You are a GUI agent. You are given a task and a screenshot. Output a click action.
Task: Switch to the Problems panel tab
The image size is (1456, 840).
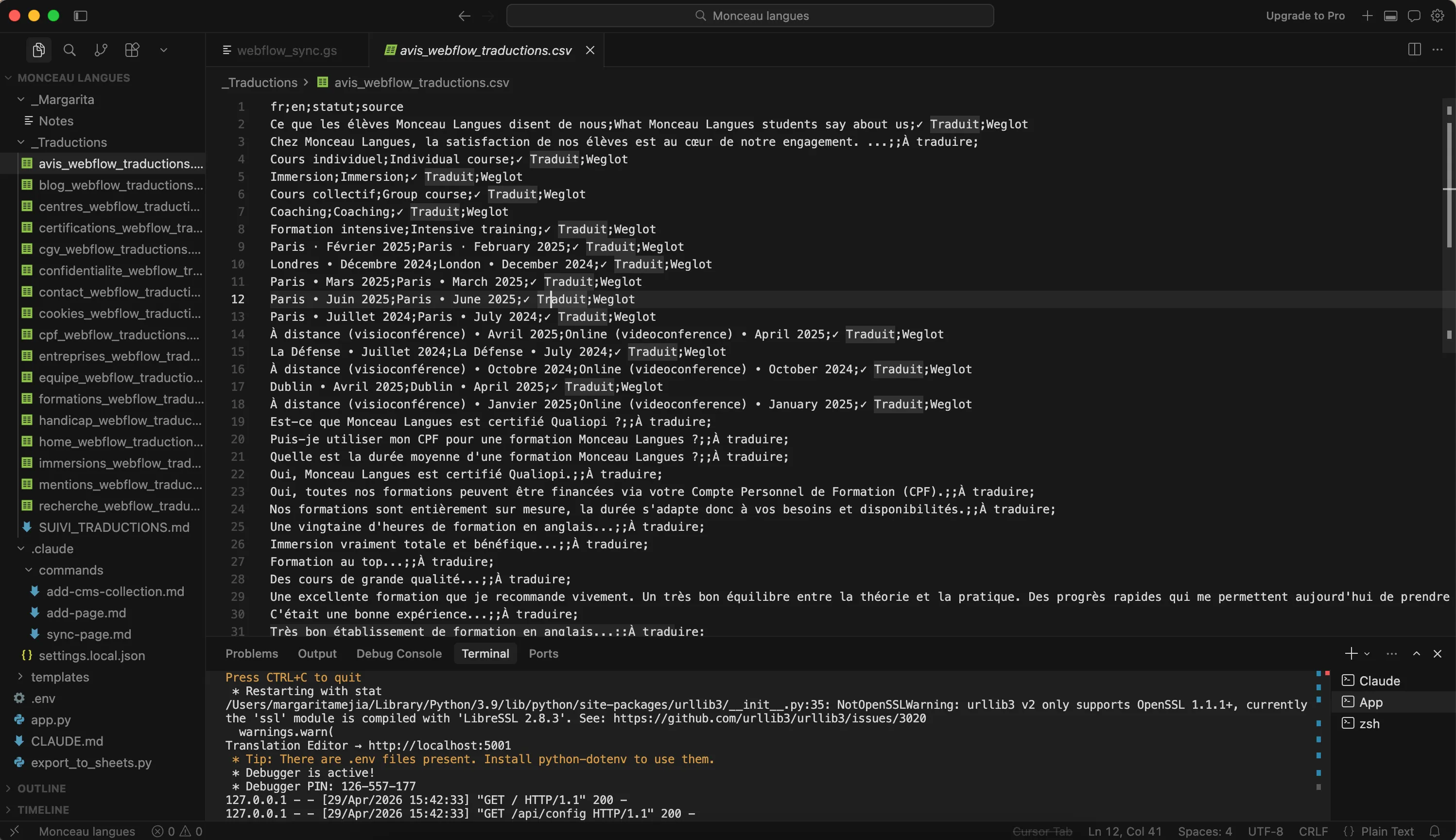[x=251, y=653]
